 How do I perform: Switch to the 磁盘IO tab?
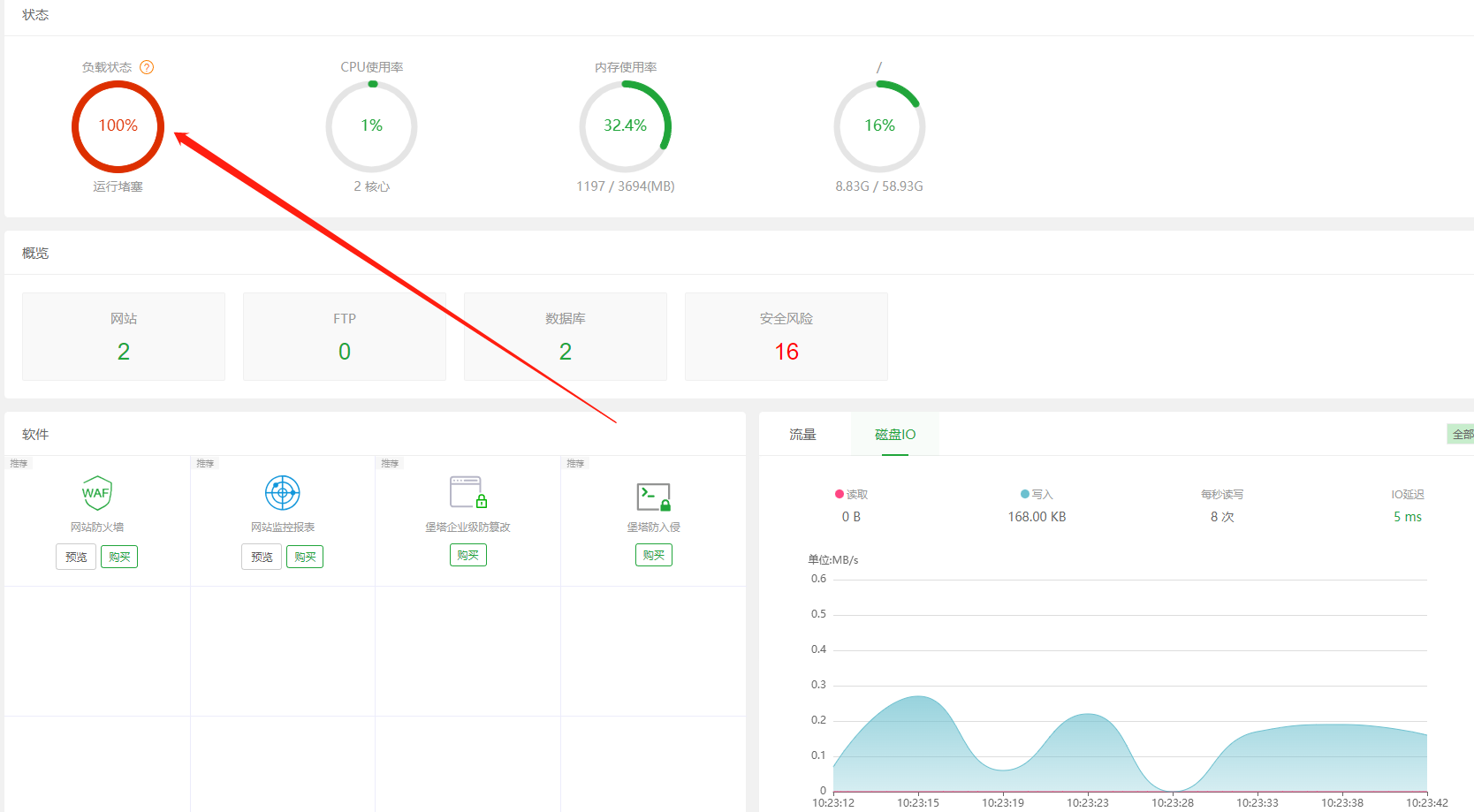[x=895, y=434]
